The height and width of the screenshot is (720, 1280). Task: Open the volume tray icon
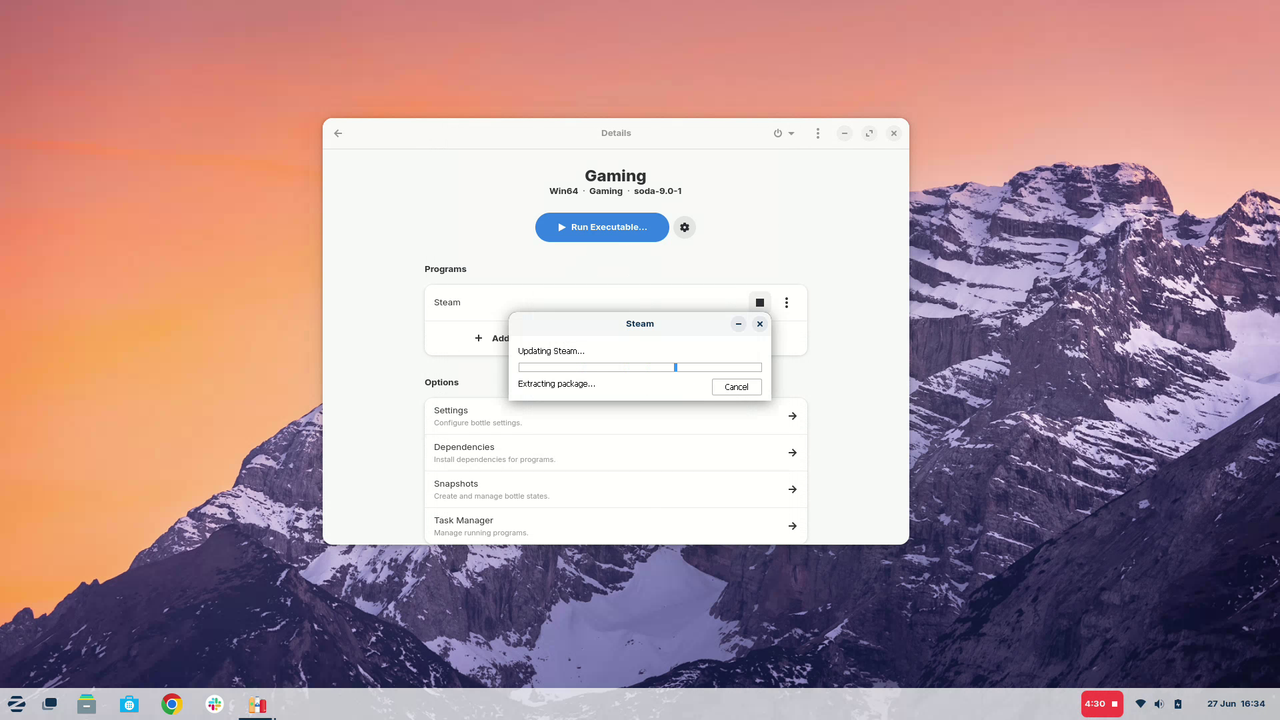(x=1159, y=704)
